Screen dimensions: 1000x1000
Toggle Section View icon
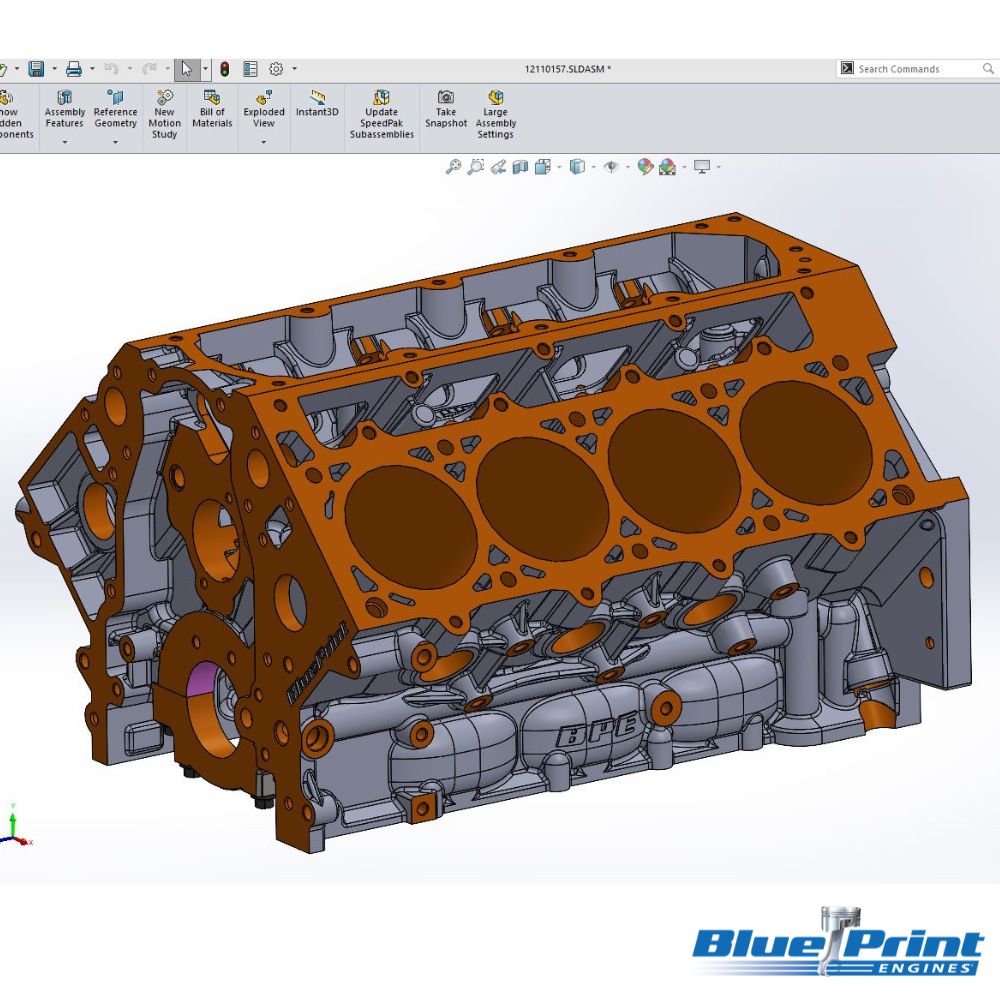[520, 167]
